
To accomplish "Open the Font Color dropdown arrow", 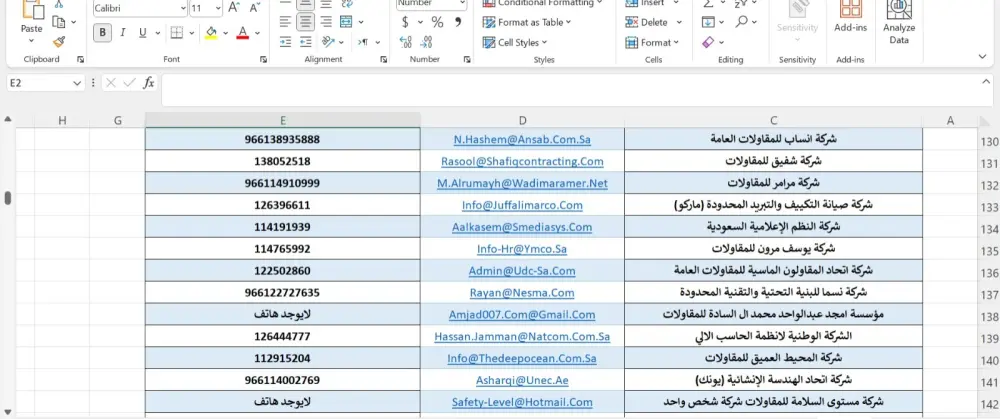I will (x=257, y=33).
